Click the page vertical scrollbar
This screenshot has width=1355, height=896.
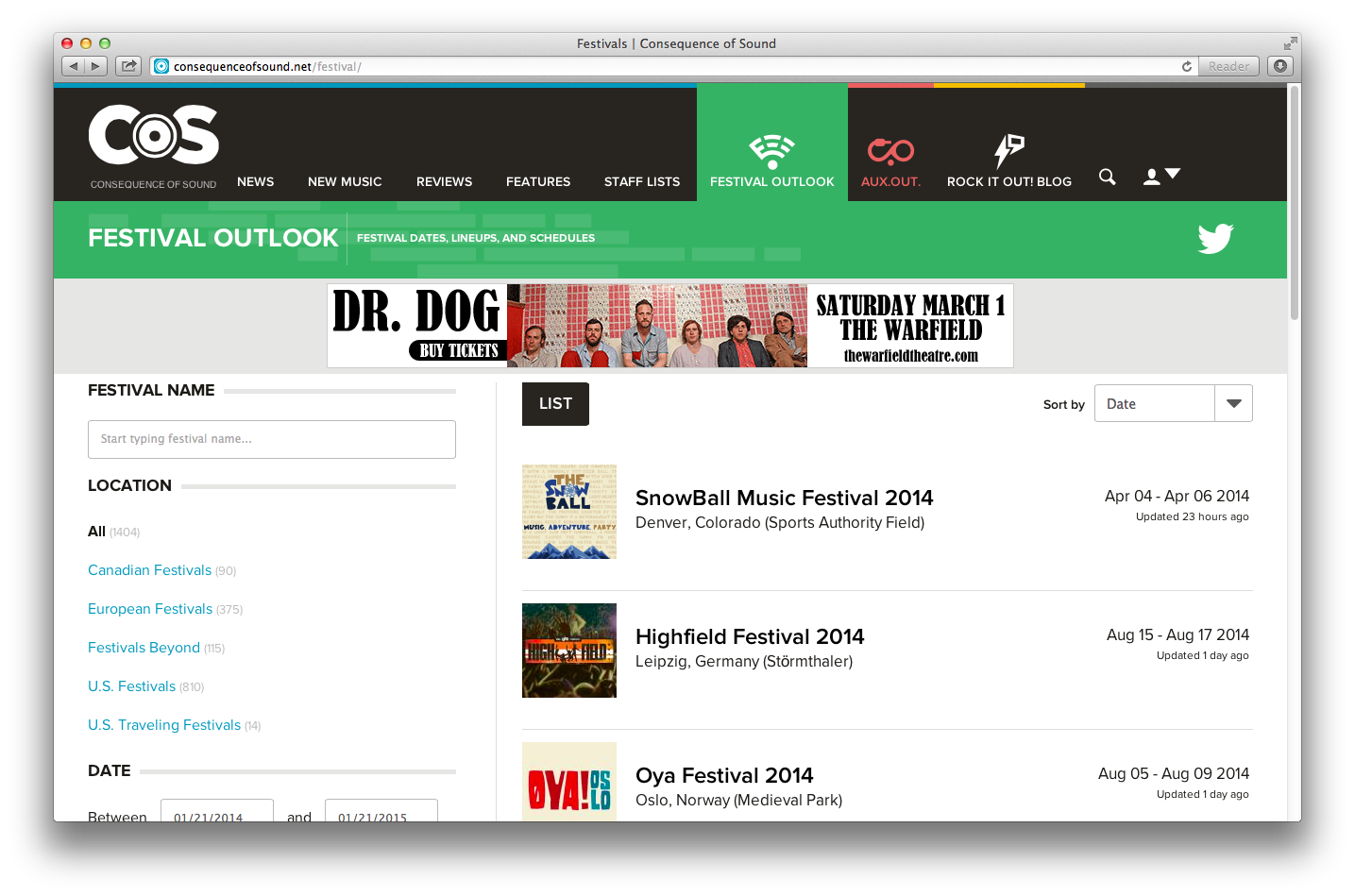point(1295,203)
